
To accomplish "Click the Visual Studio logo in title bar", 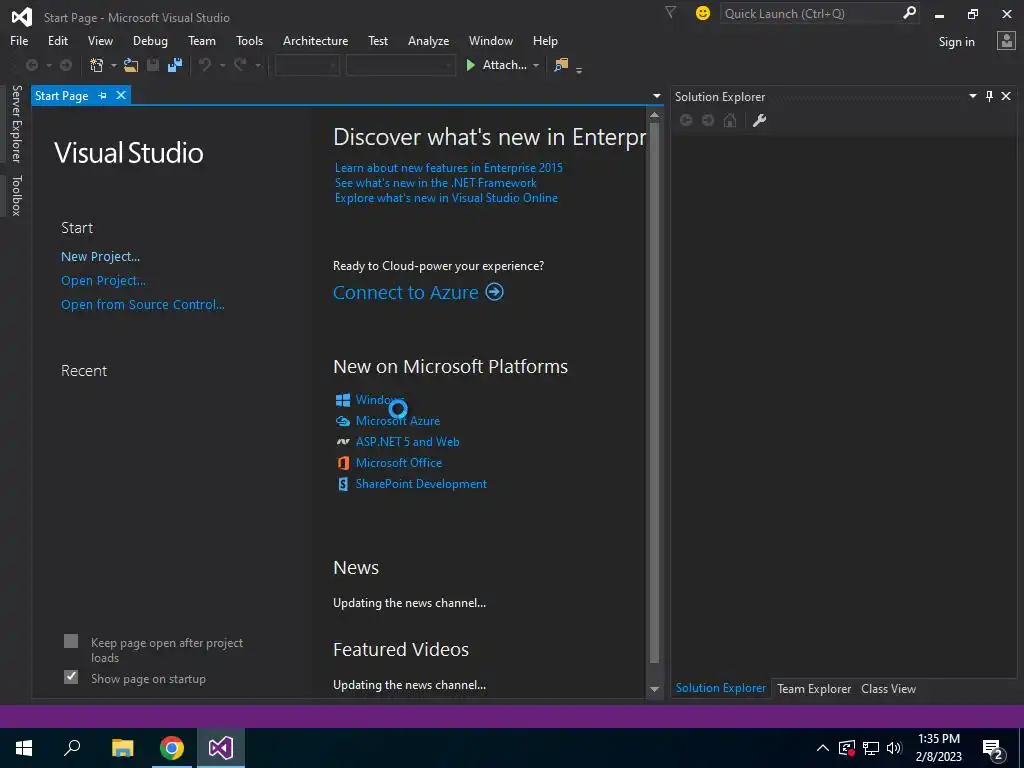I will (x=22, y=17).
